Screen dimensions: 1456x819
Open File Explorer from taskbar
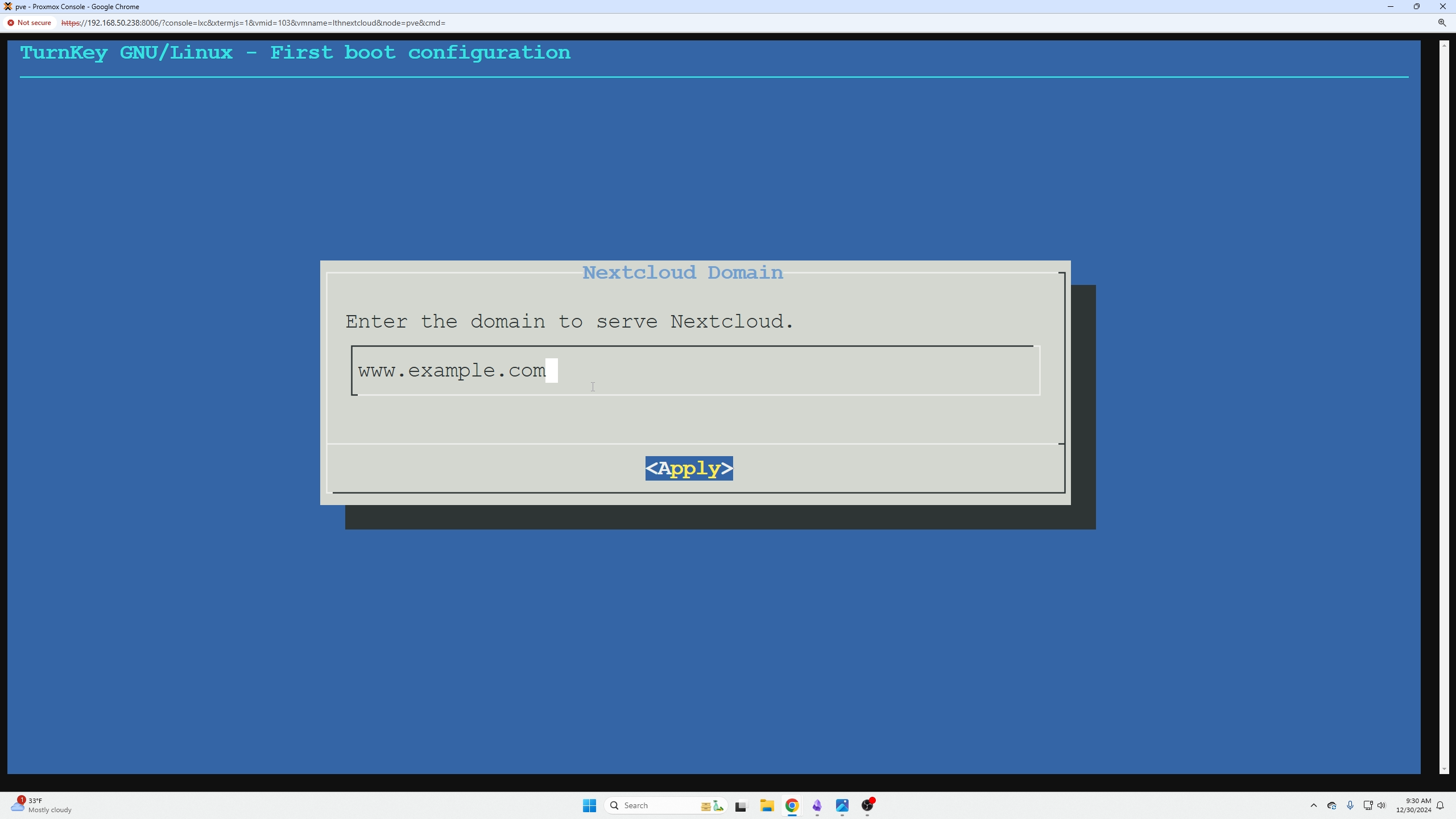click(x=767, y=805)
